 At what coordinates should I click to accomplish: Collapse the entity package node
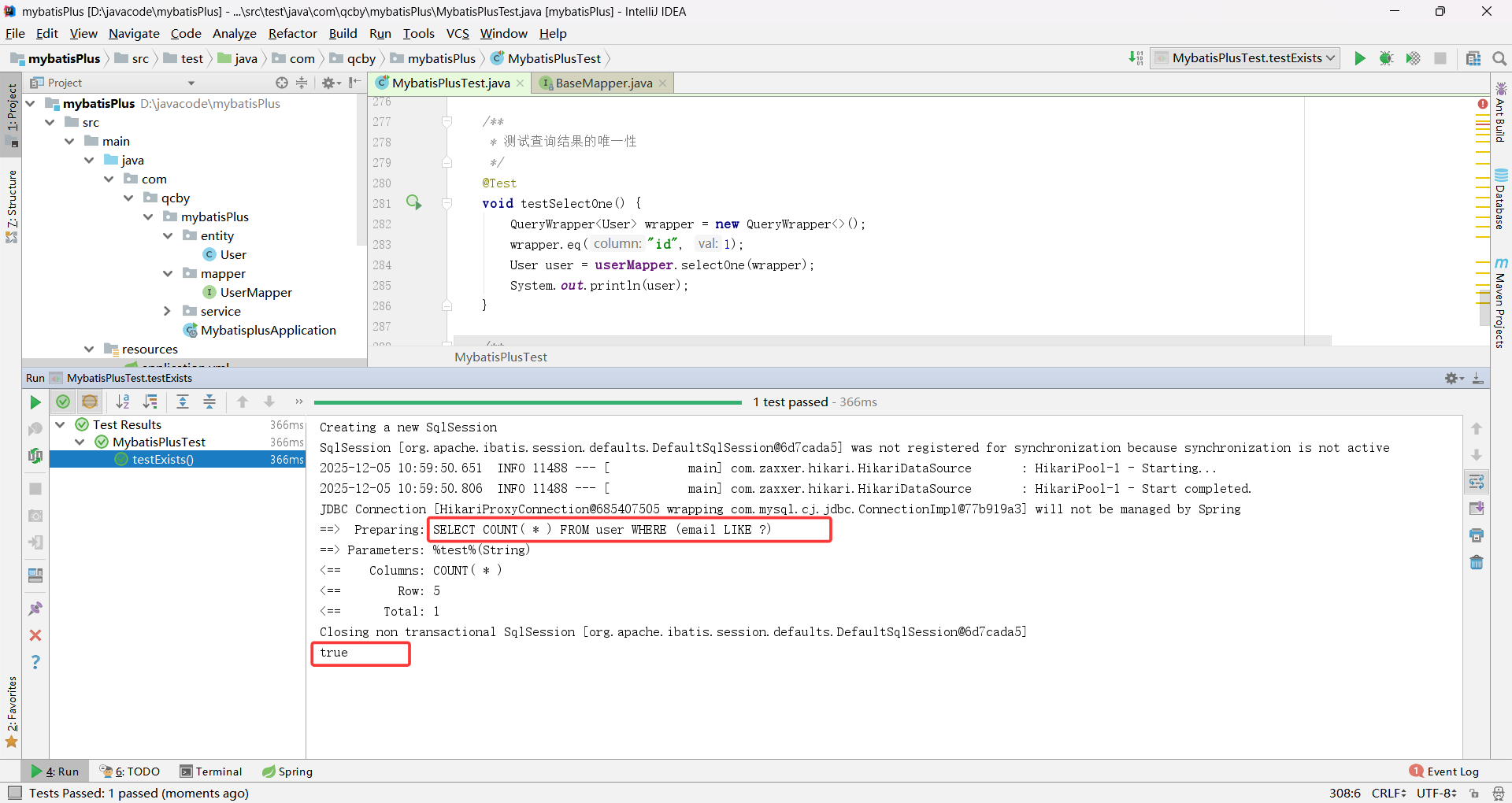coord(168,235)
